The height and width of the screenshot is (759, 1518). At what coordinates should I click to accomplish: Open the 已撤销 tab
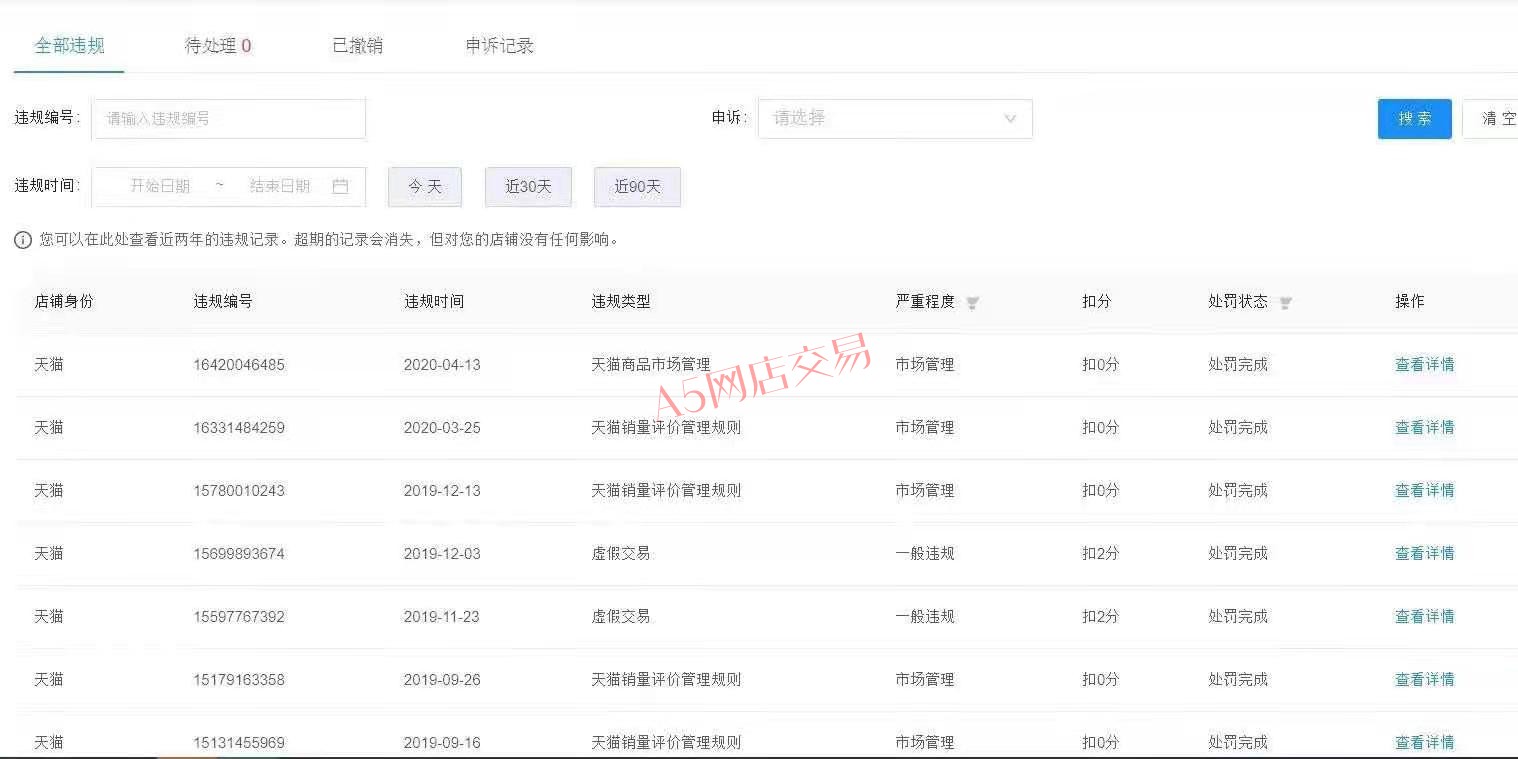357,46
